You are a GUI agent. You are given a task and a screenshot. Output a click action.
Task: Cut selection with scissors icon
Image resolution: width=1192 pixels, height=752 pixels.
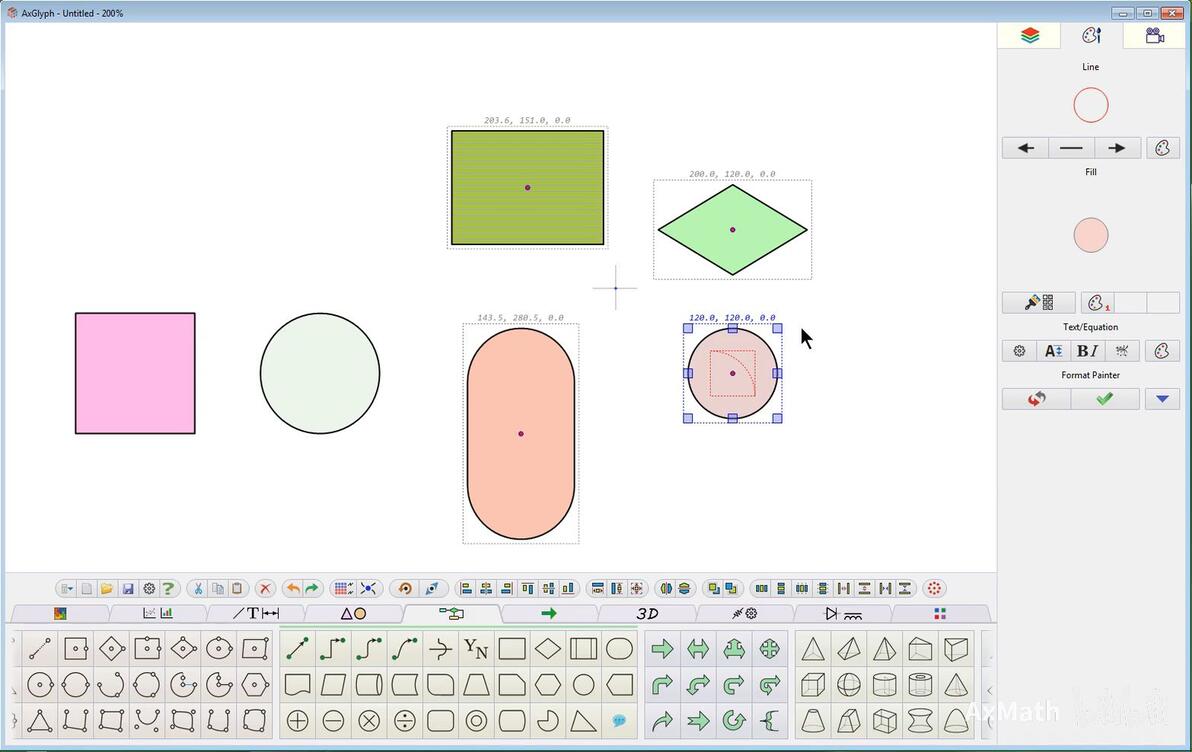click(198, 589)
